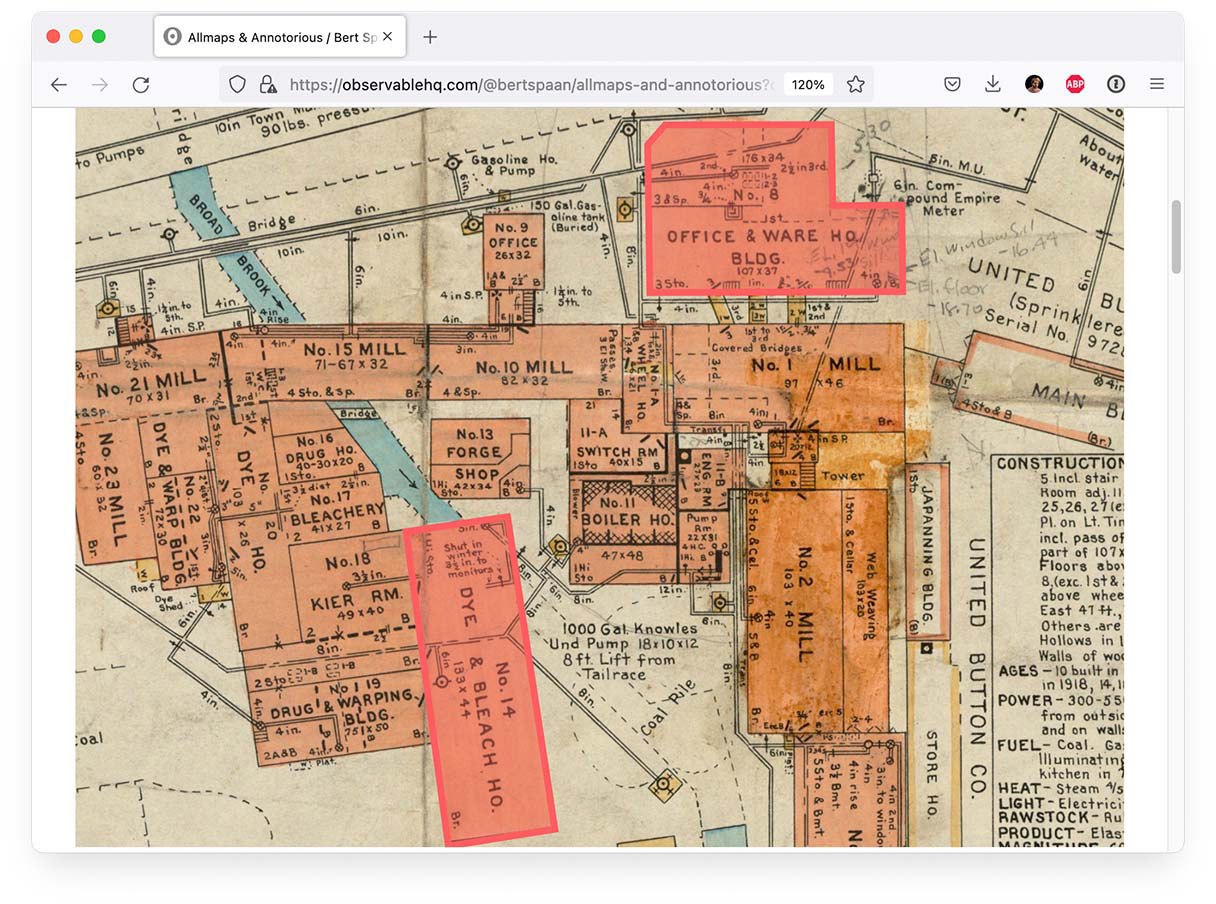The height and width of the screenshot is (904, 1216).
Task: Open the Firefox hamburger application menu
Action: [x=1157, y=85]
